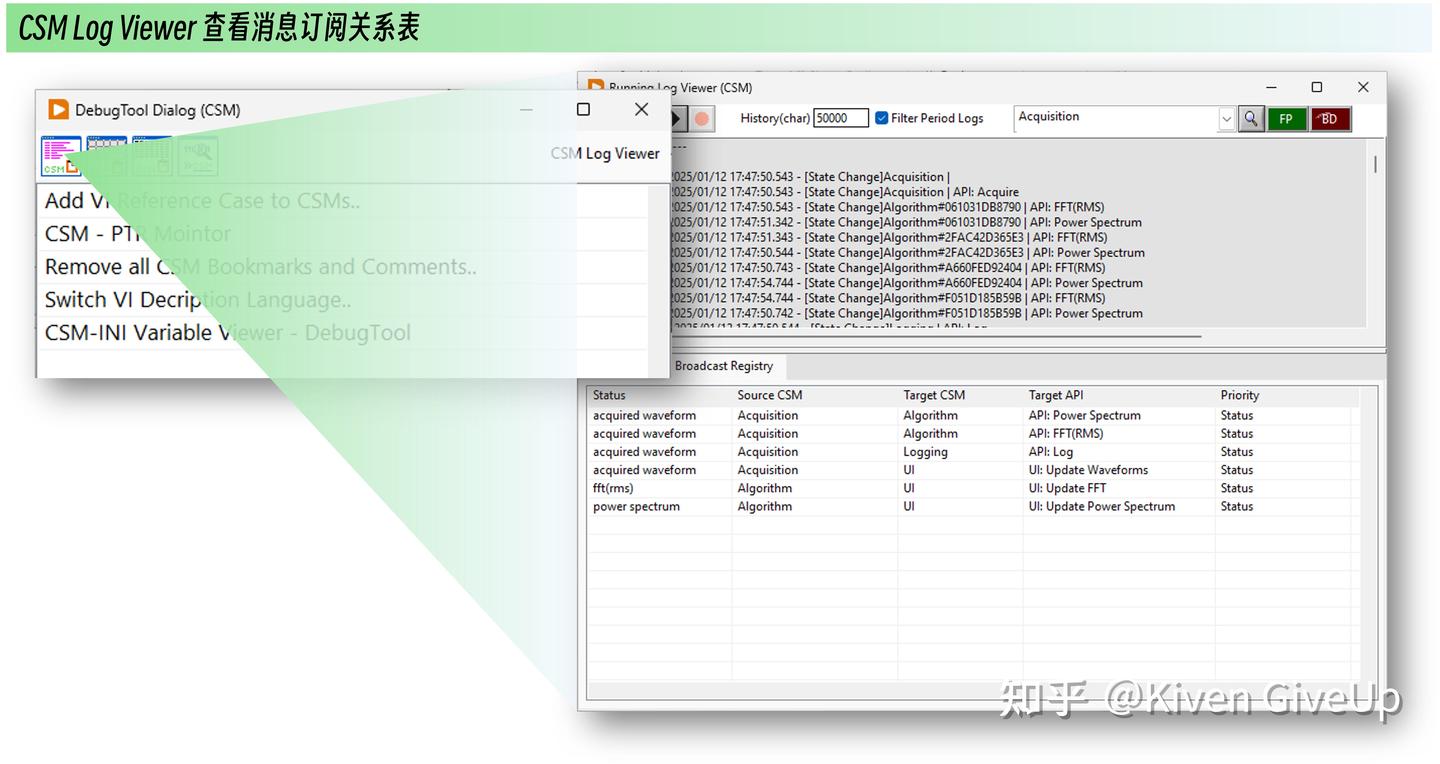The image size is (1440, 764).
Task: Click Remove all CSM Bookmarks and Comments
Action: click(x=260, y=266)
